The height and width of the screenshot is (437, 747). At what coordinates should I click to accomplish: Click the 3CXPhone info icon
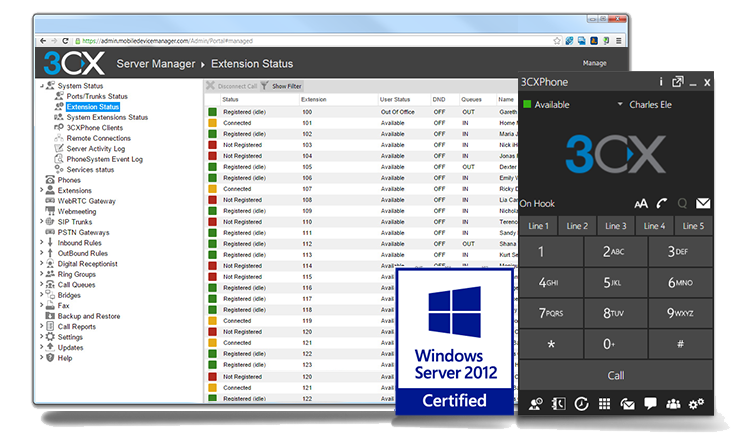click(x=661, y=82)
